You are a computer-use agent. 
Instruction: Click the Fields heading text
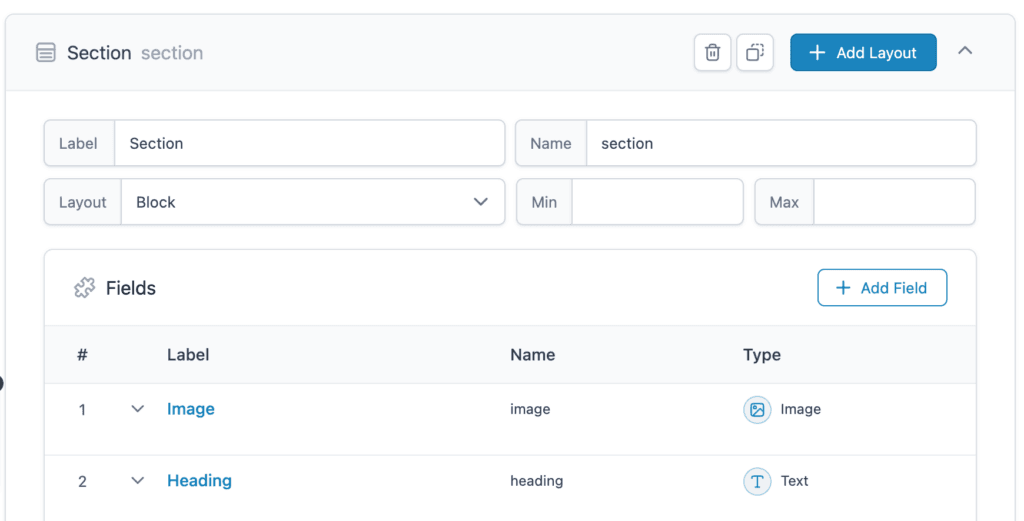(x=131, y=288)
